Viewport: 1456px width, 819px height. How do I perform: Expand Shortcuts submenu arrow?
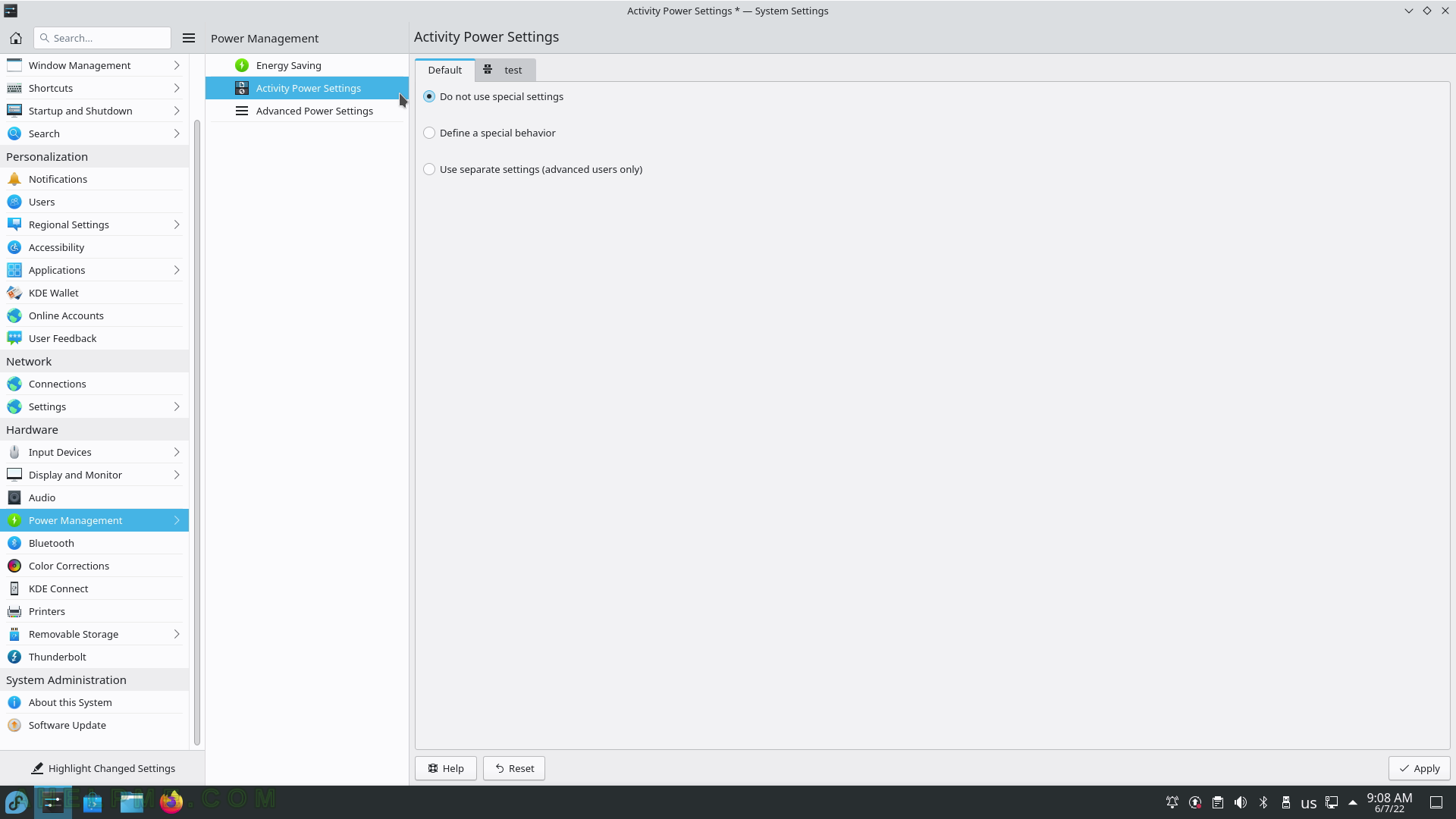click(x=177, y=88)
